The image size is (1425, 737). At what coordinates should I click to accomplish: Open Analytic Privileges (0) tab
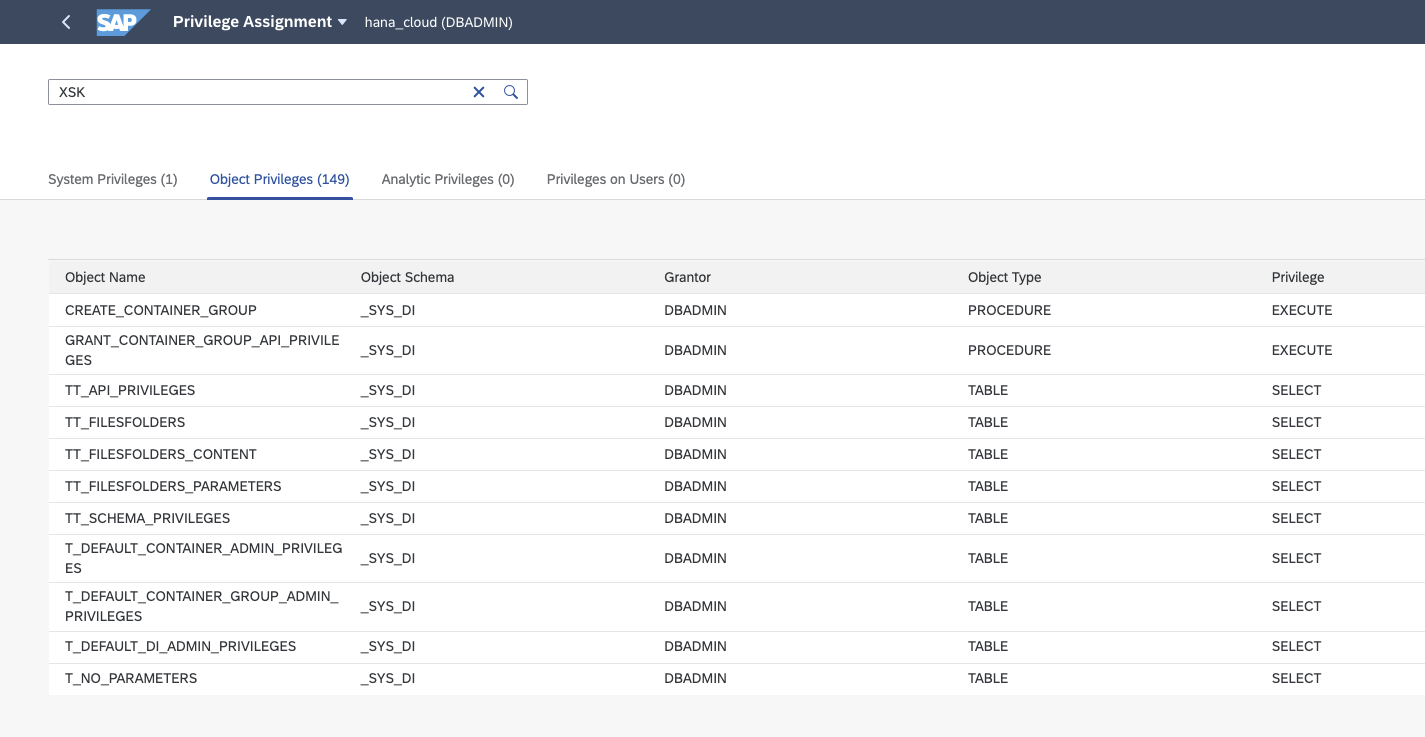[448, 179]
